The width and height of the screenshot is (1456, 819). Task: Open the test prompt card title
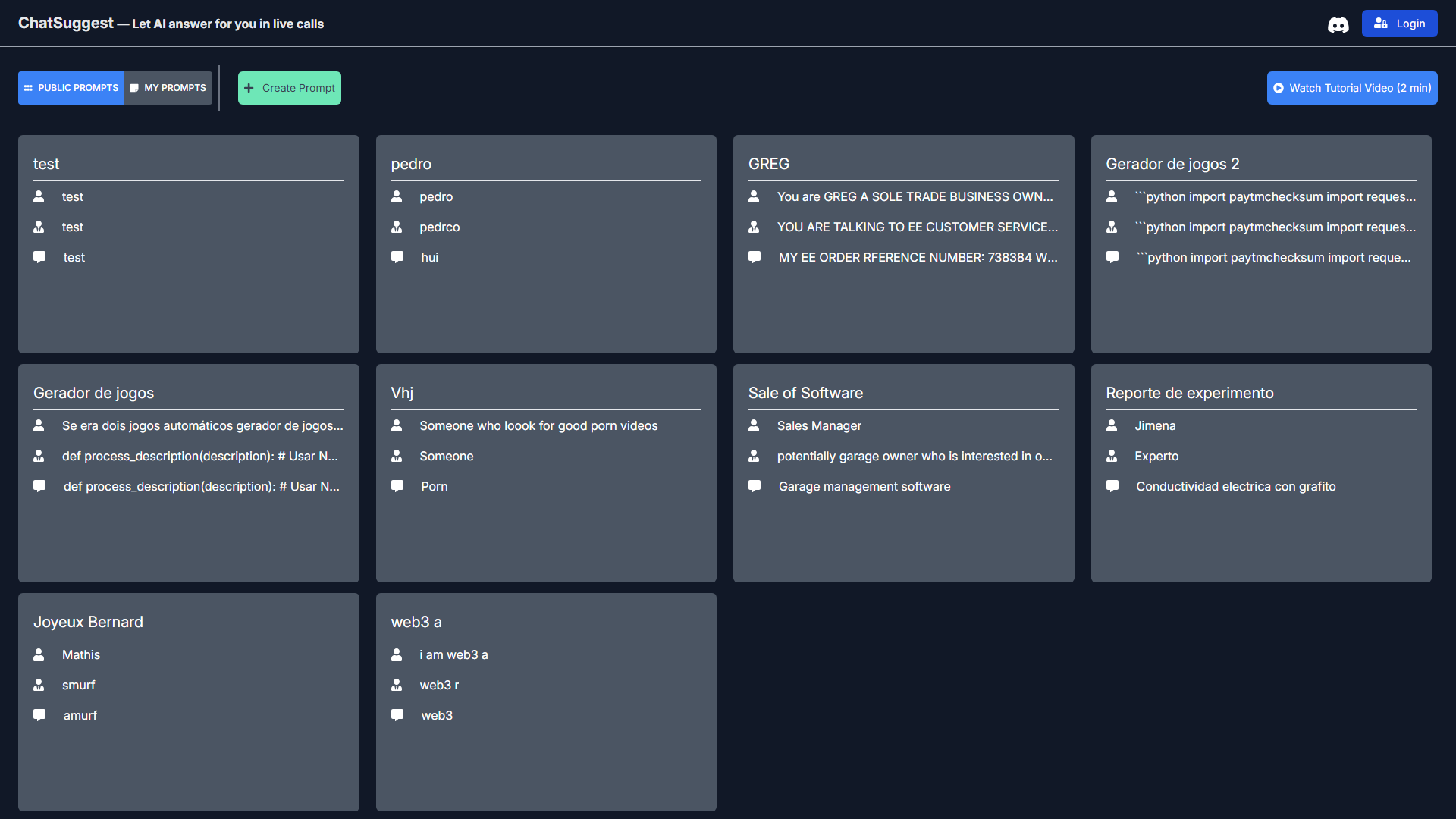click(x=46, y=164)
